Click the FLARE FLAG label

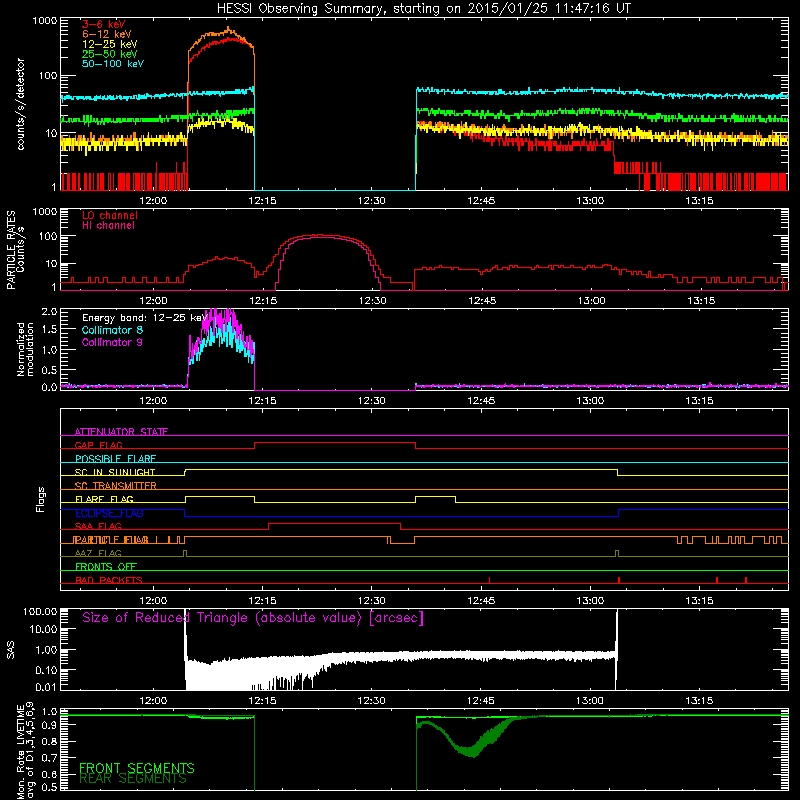104,499
